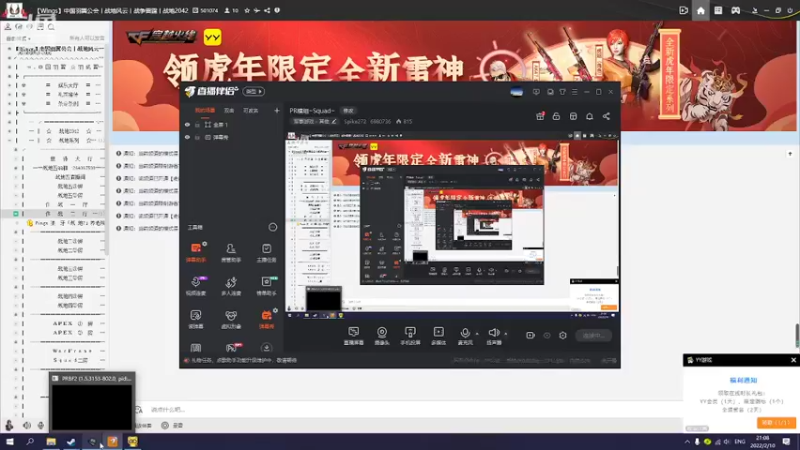This screenshot has width=800, height=450.
Task: Toggle the visibility eye of 全屏 1 source
Action: 187,124
